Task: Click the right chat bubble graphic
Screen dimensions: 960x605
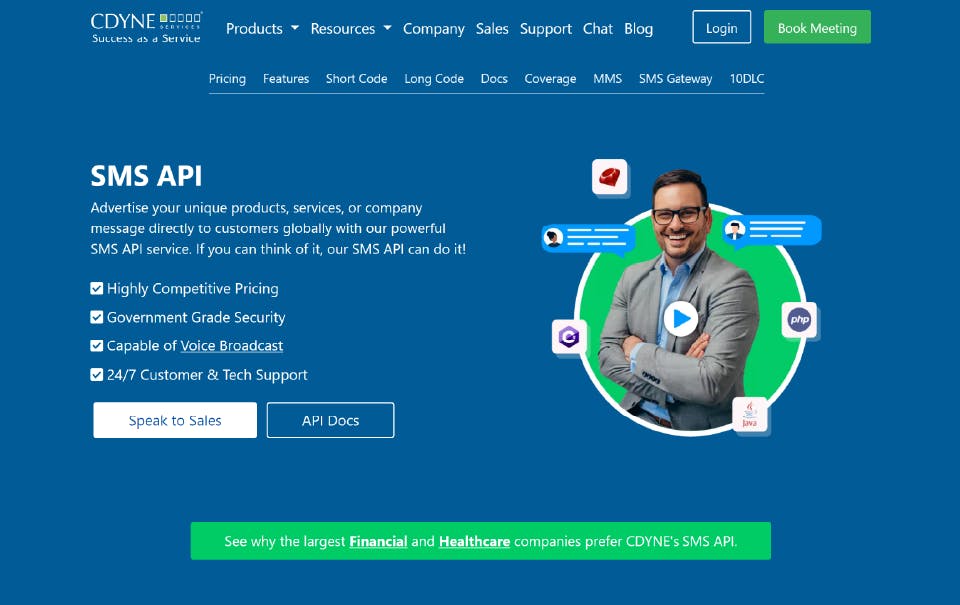Action: tap(771, 230)
